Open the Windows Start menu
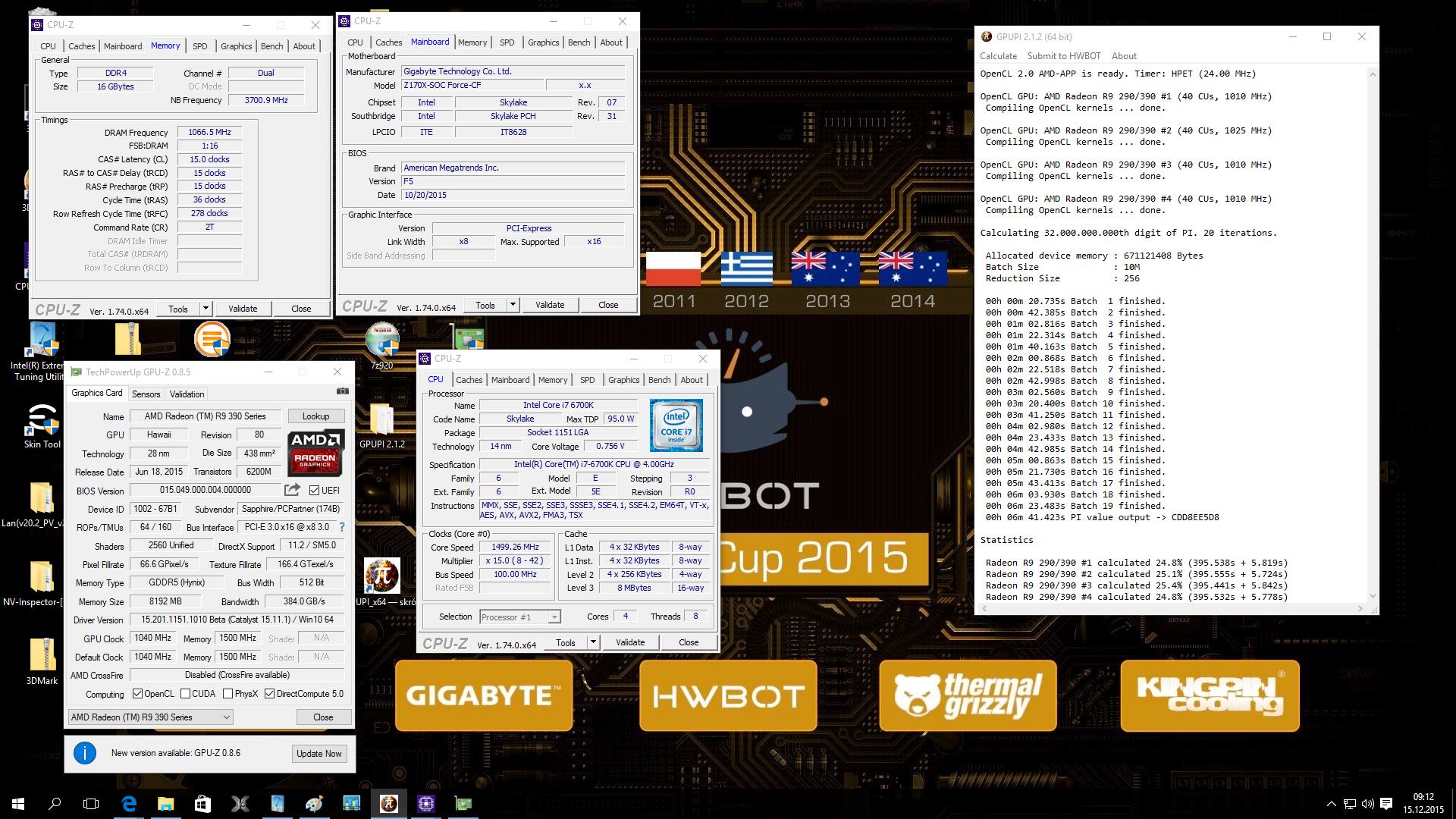1456x819 pixels. [18, 803]
